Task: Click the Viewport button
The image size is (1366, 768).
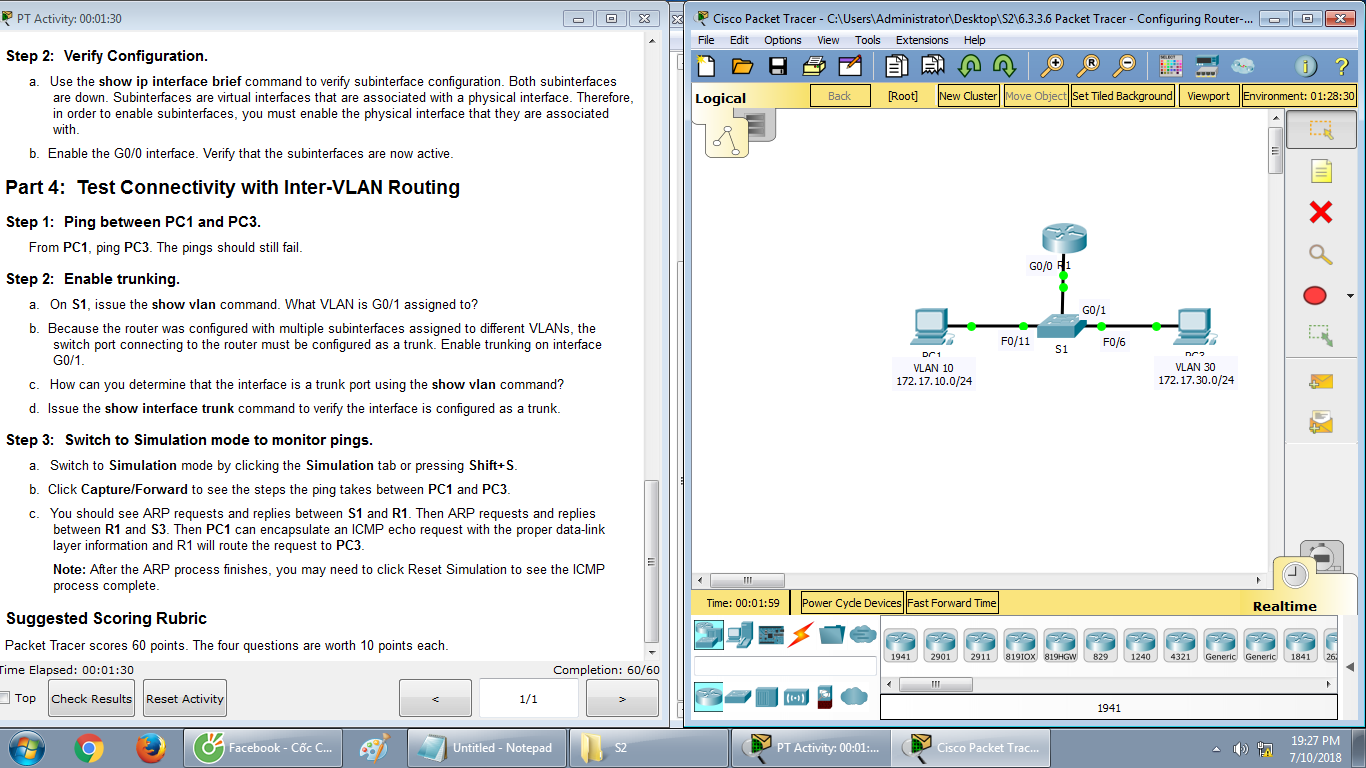Action: pos(1209,96)
